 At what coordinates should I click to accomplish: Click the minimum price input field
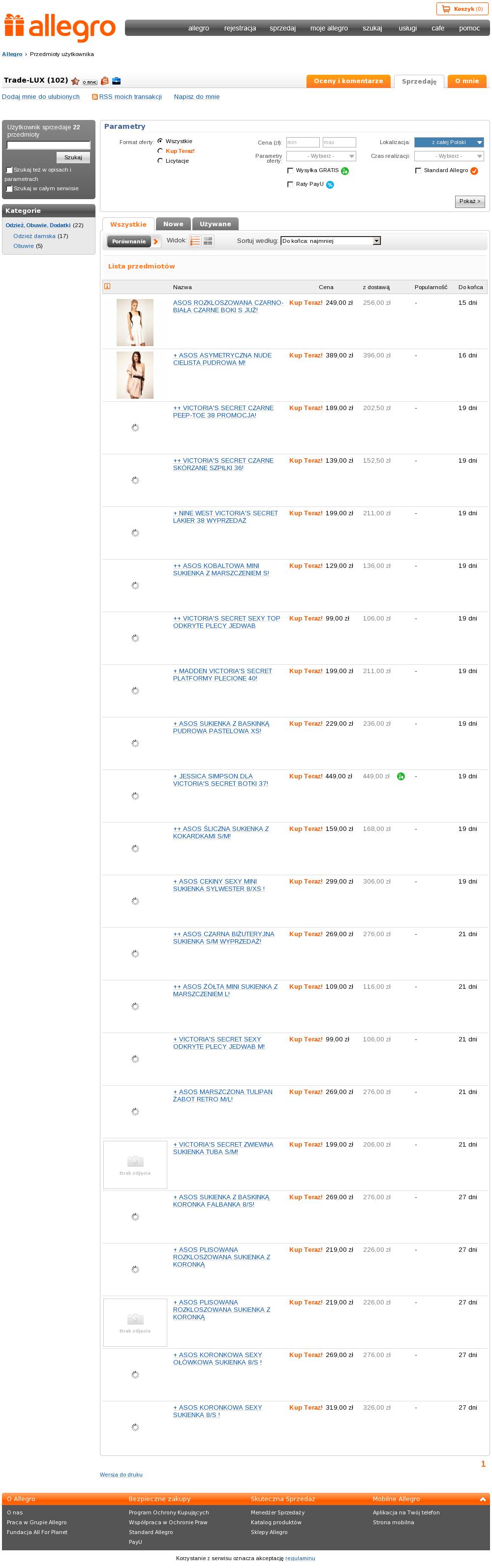303,143
